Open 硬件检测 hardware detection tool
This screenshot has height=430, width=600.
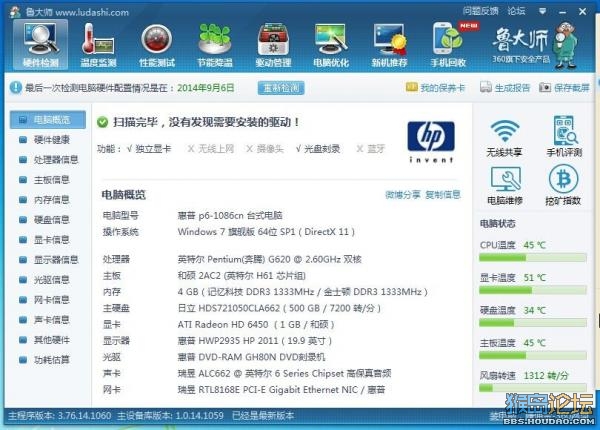pos(41,44)
